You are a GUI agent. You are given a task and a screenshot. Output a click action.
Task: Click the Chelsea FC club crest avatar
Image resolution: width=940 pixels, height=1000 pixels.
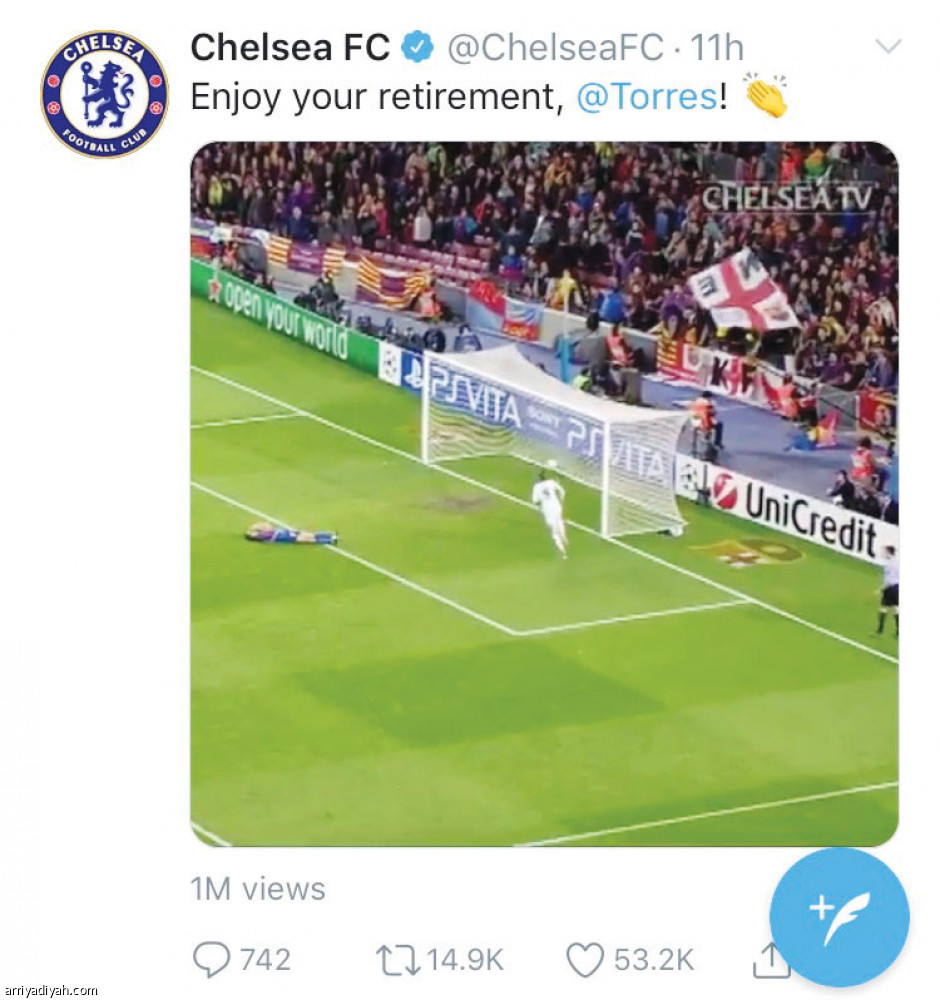tap(104, 94)
